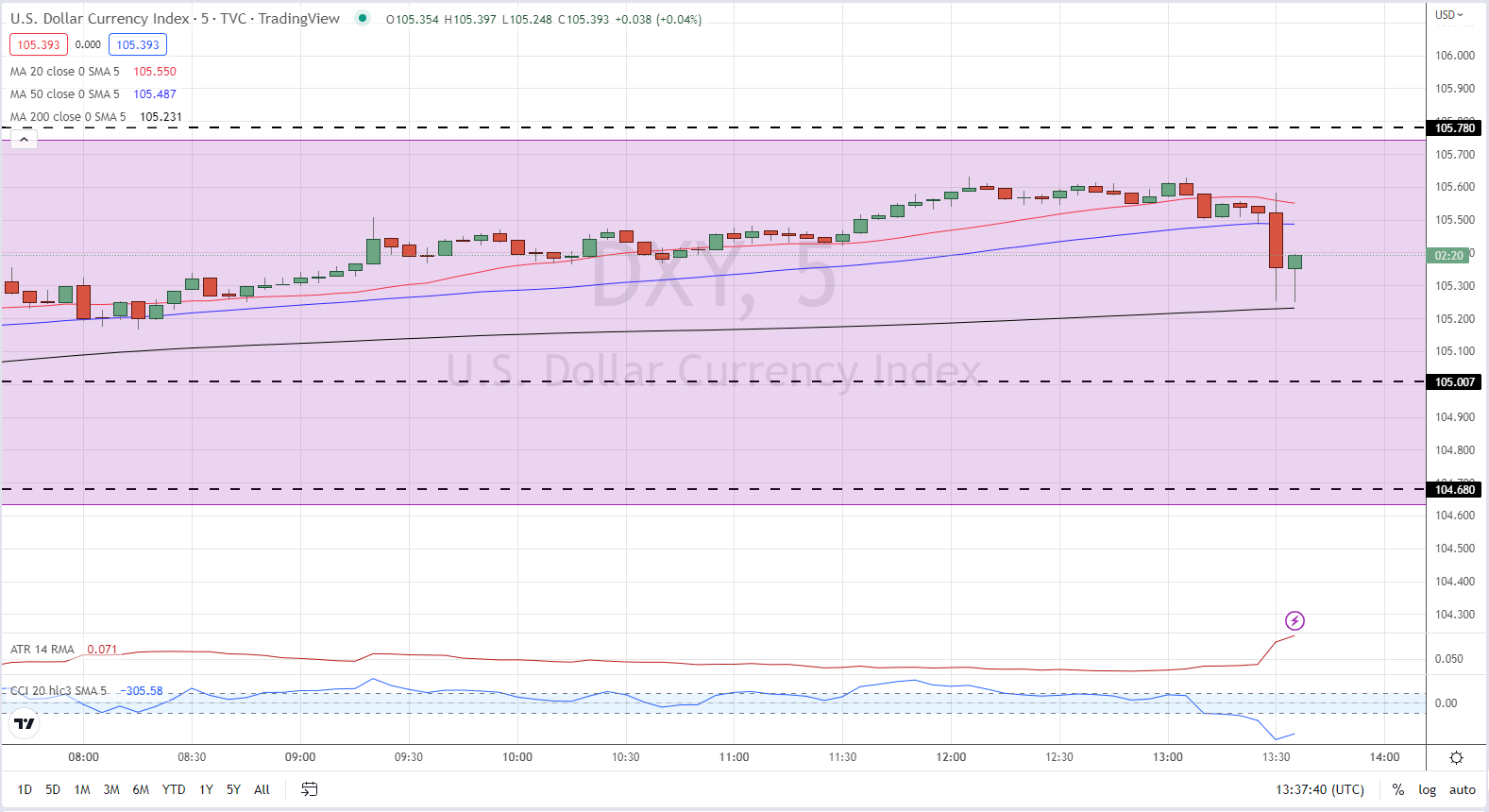Select the 5Y time range
This screenshot has height=812, width=1489.
pyautogui.click(x=233, y=789)
